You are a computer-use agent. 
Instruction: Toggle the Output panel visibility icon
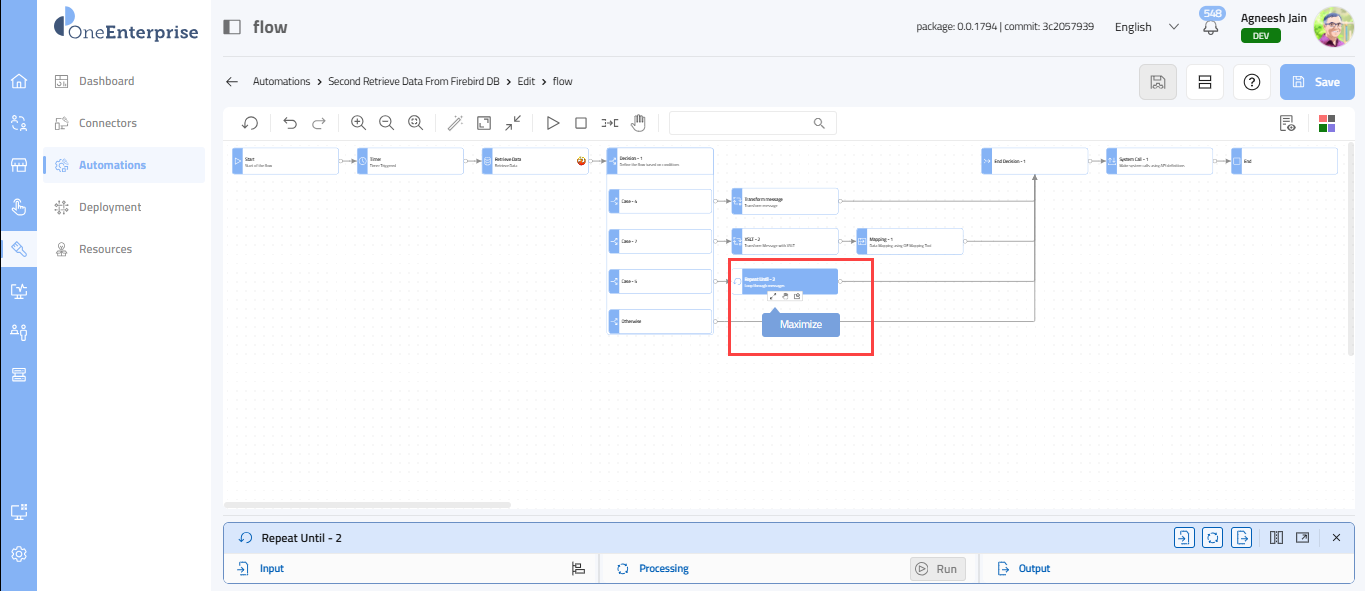(1241, 538)
